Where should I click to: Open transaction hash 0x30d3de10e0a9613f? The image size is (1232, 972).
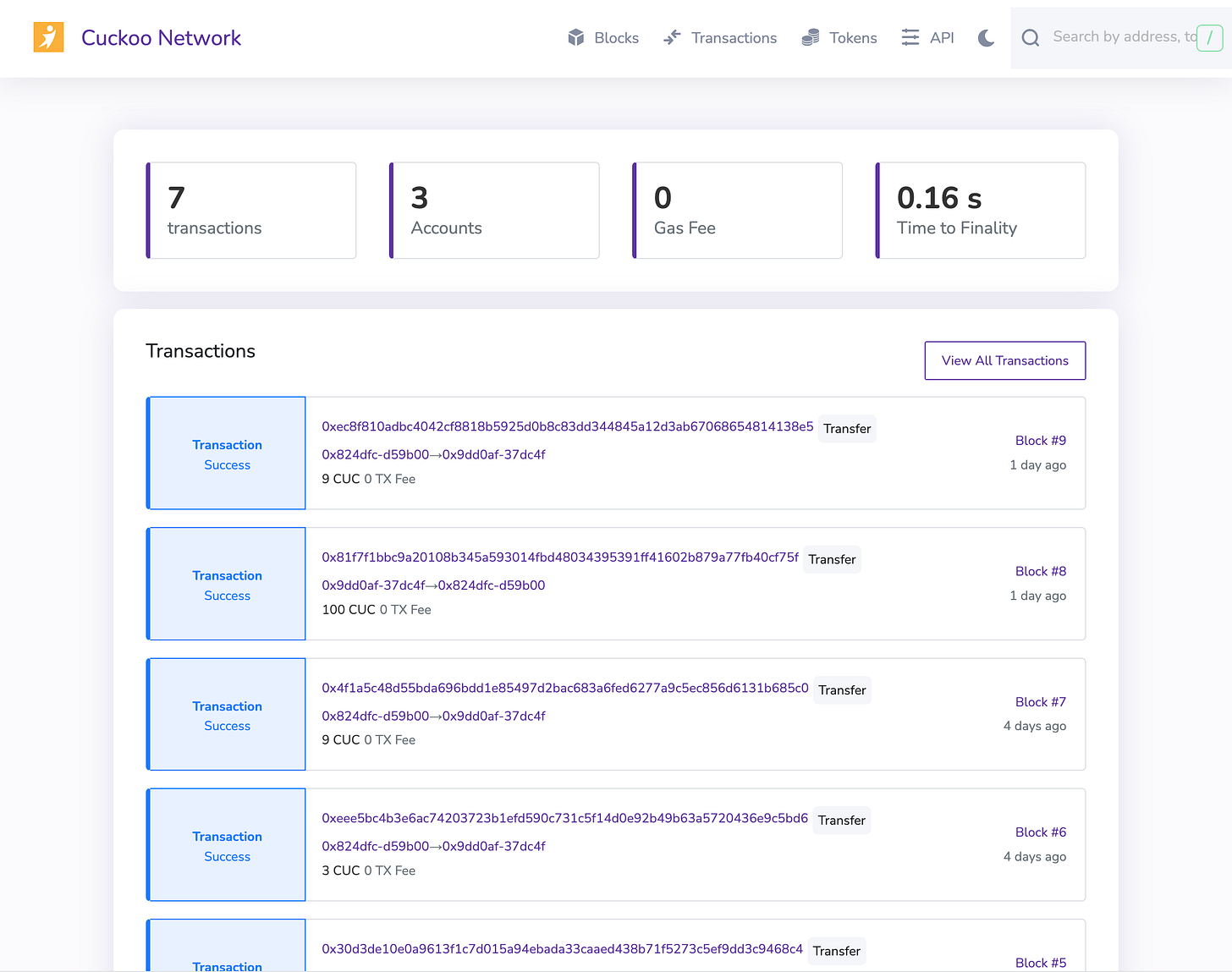[x=563, y=948]
